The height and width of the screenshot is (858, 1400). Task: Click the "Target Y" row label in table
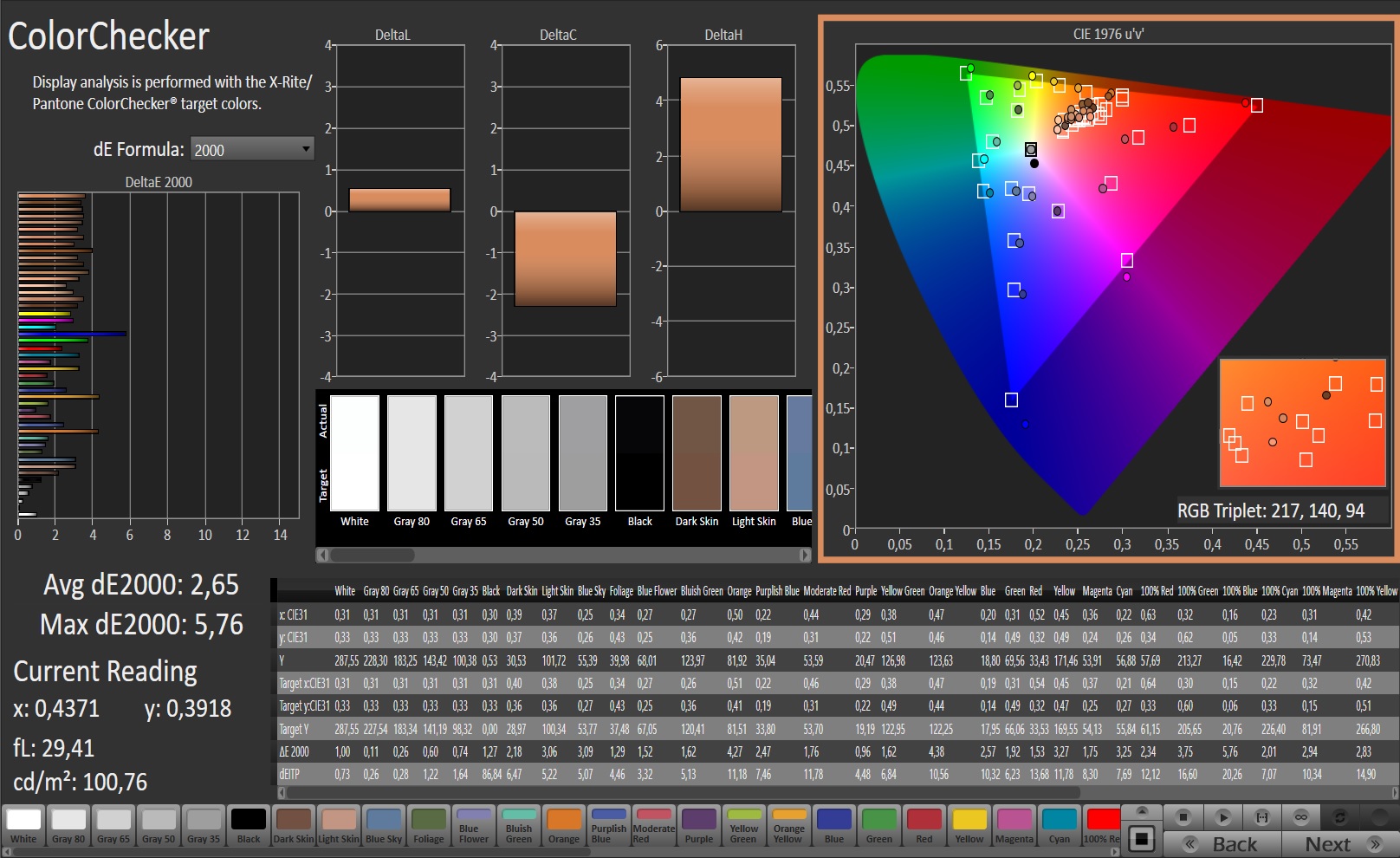tap(294, 729)
